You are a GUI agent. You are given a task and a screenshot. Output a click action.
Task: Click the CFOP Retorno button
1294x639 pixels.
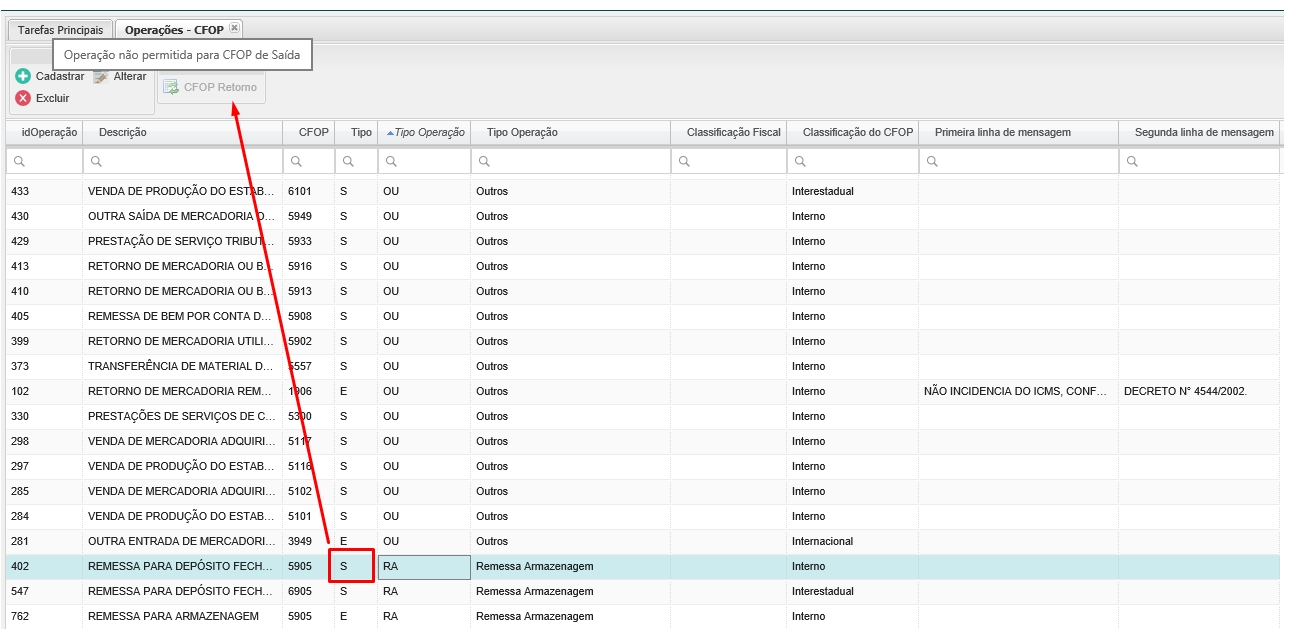[211, 87]
